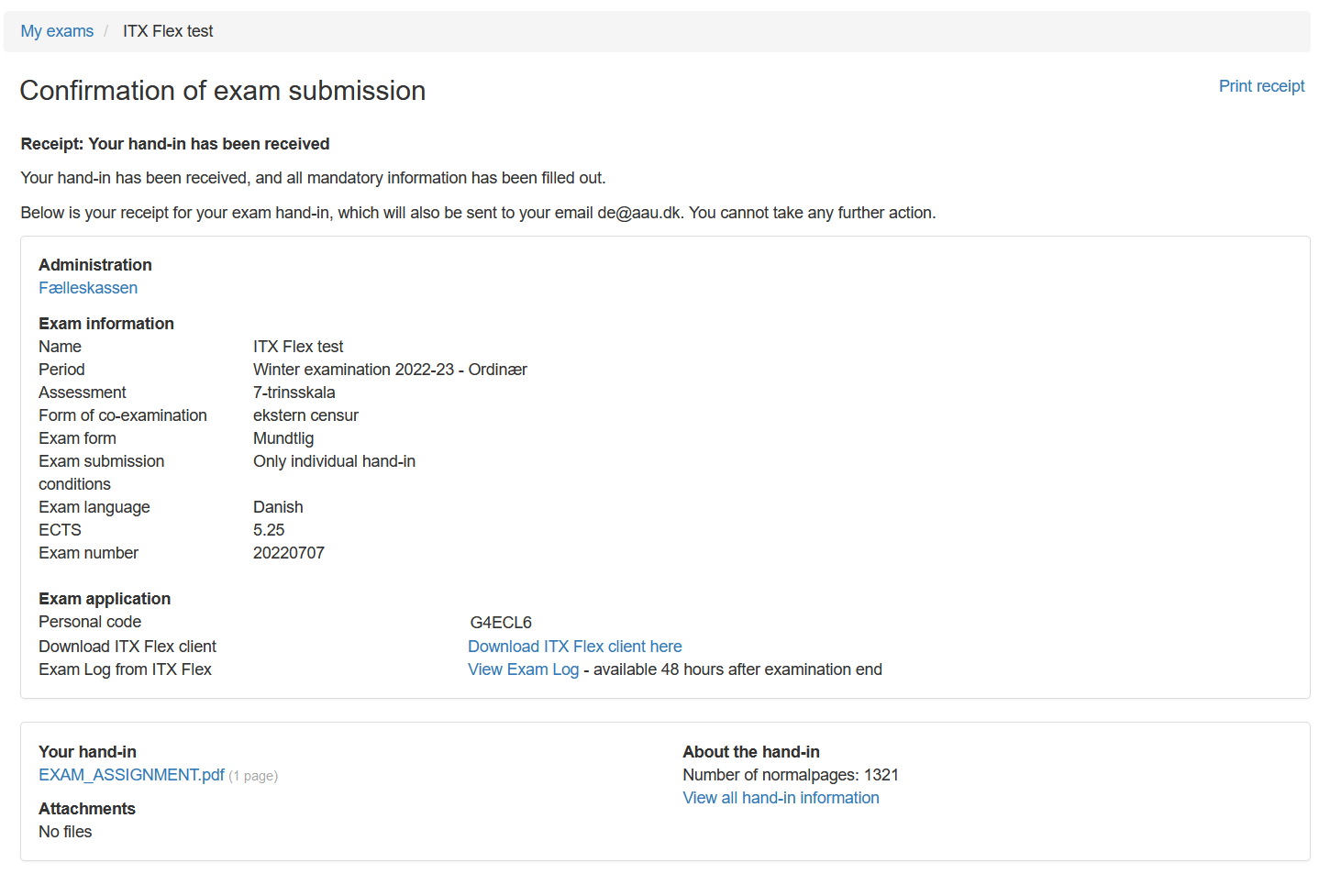Open the Fælleskassen administration link
This screenshot has height=896, width=1341.
(x=88, y=288)
